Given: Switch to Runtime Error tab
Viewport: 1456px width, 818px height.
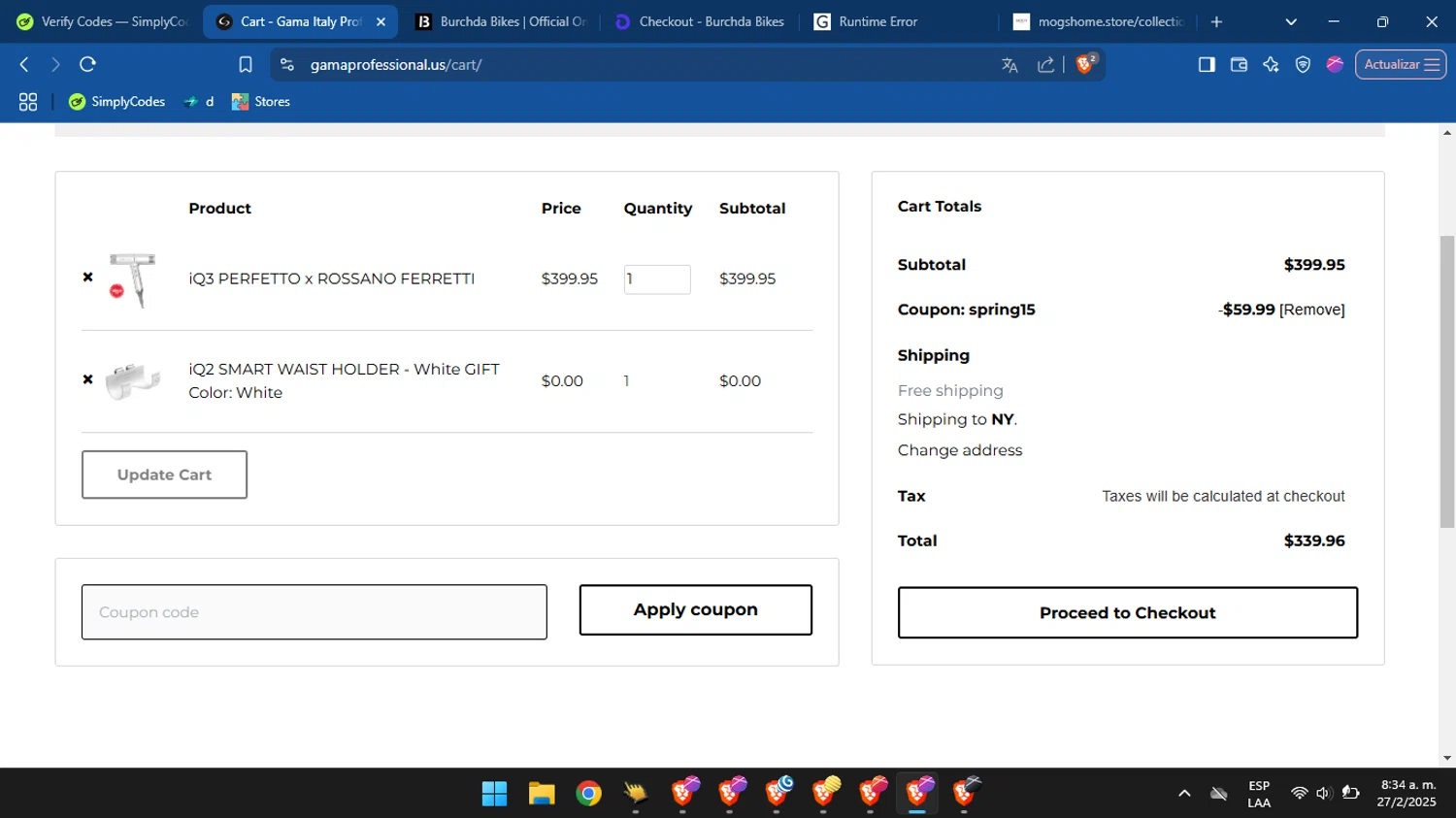Looking at the screenshot, I should (x=899, y=21).
